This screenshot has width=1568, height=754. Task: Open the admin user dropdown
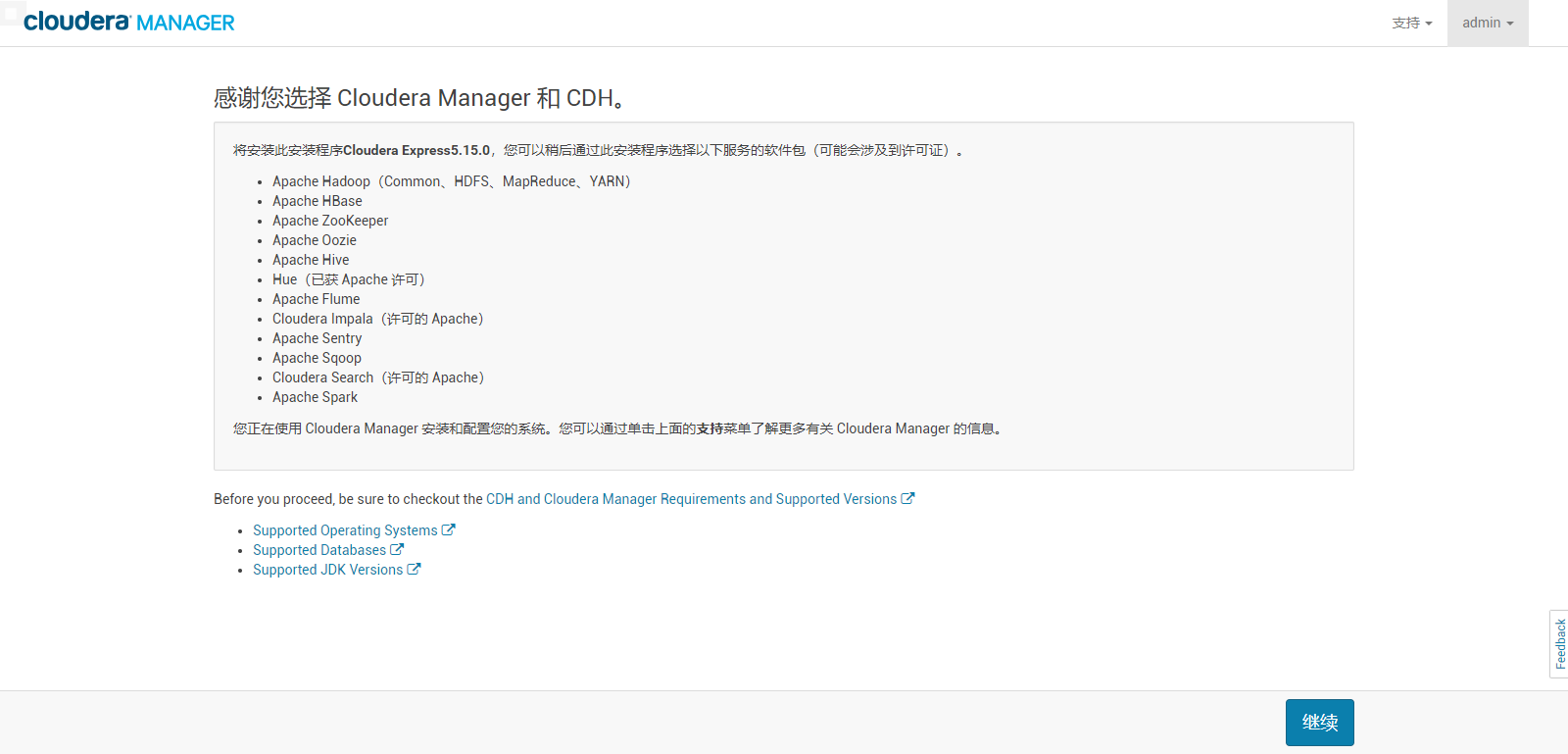pyautogui.click(x=1488, y=23)
